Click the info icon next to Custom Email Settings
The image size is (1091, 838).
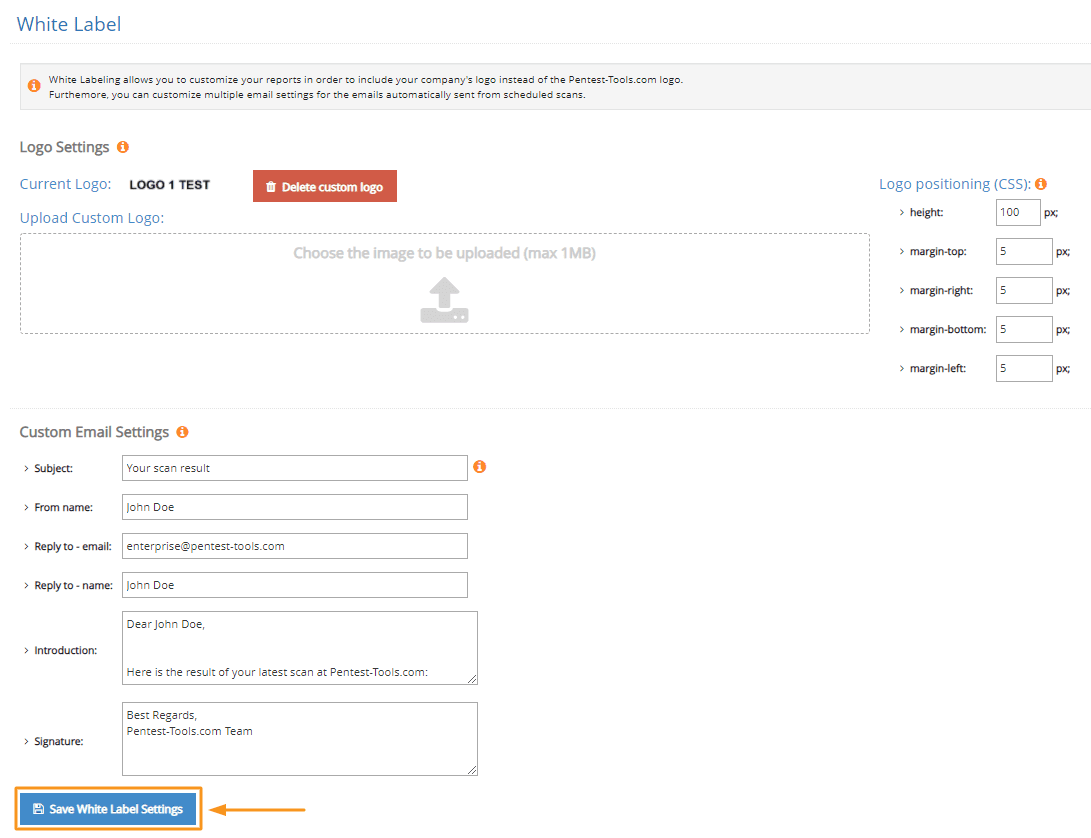[x=182, y=432]
